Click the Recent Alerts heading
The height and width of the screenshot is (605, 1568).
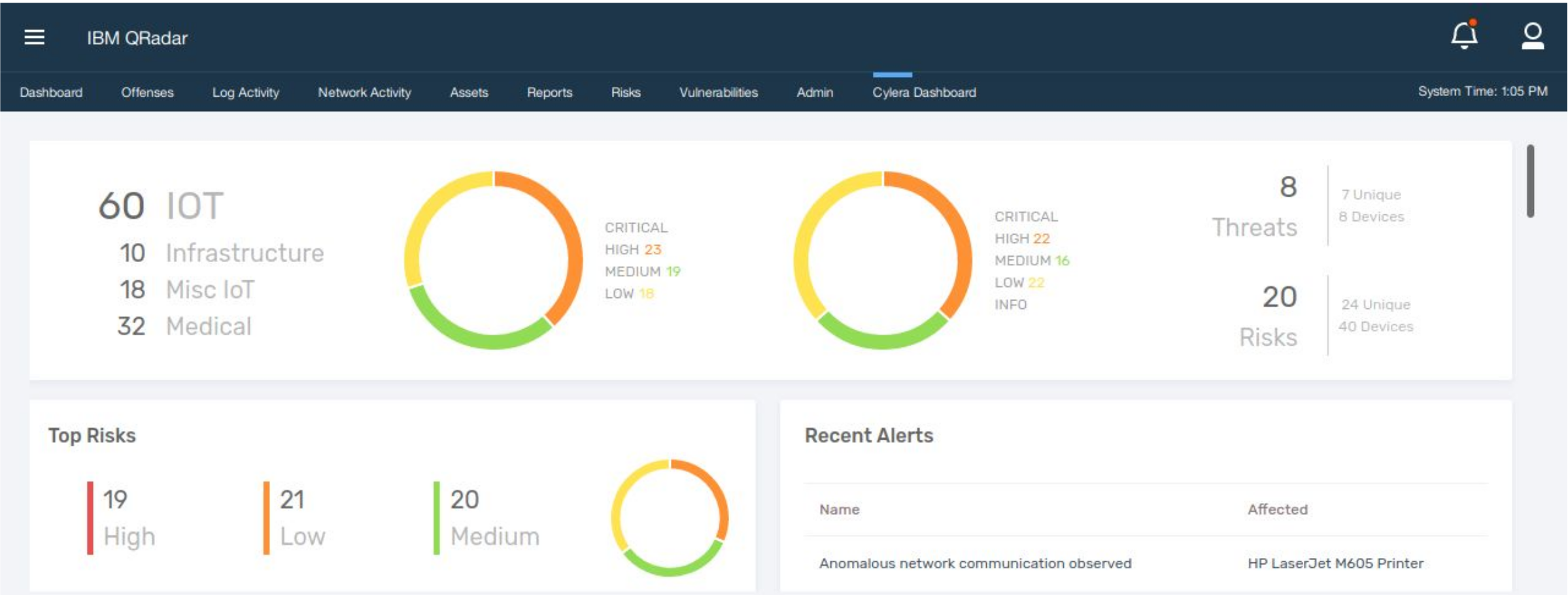(869, 435)
